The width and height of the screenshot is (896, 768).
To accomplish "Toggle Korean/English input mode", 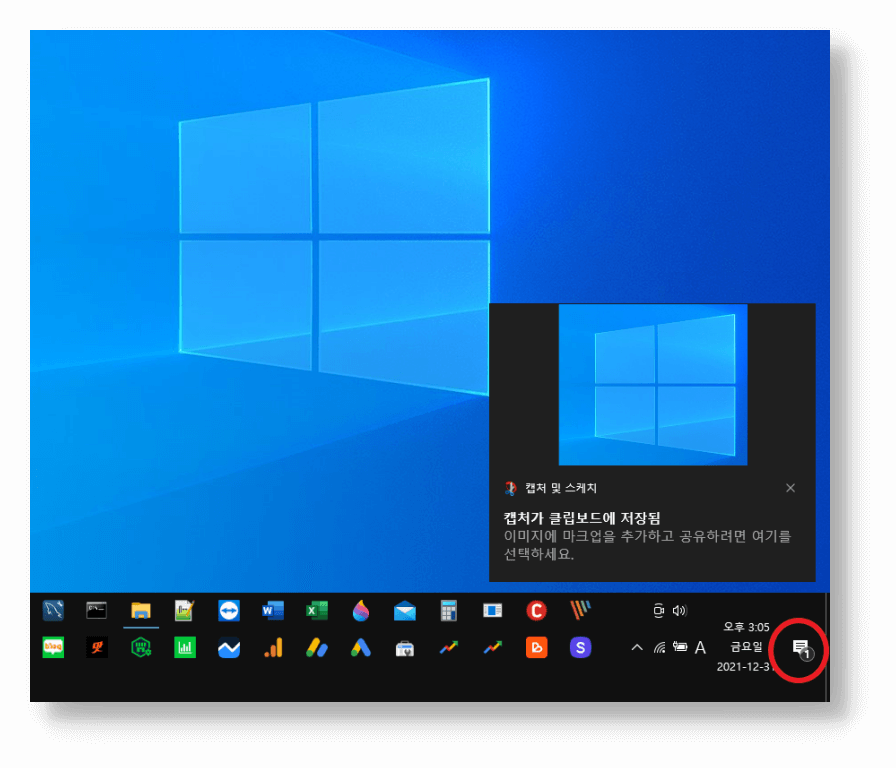I will click(700, 648).
